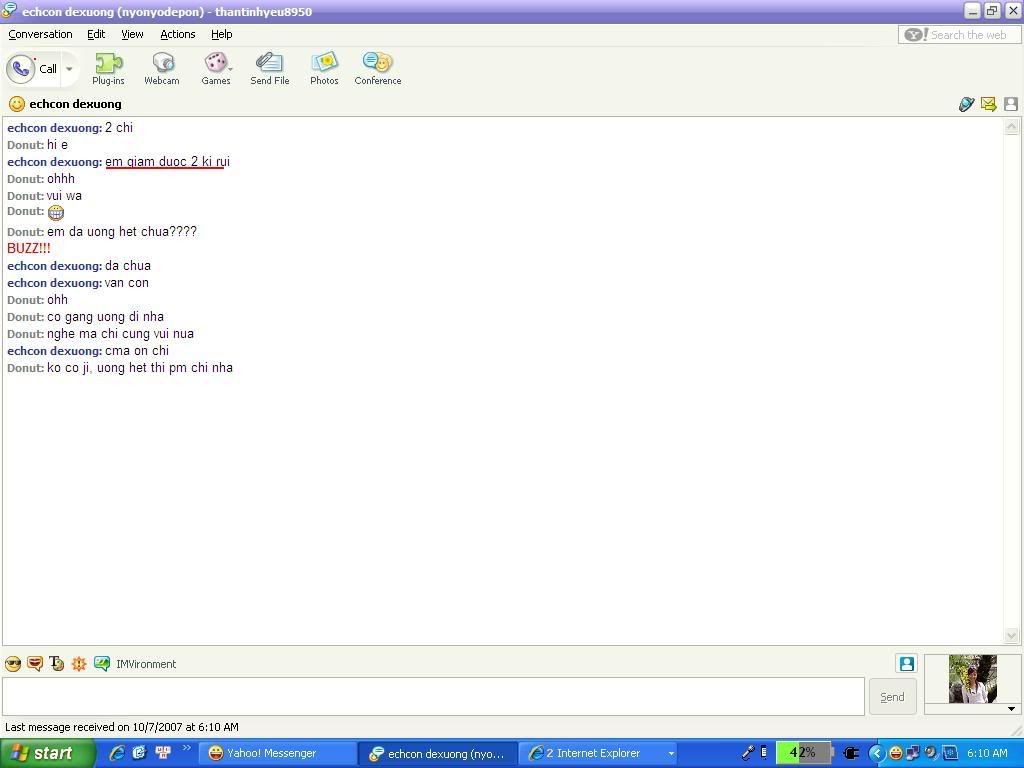This screenshot has width=1024, height=768.
Task: Click the contact details icon at top right
Action: click(1011, 104)
